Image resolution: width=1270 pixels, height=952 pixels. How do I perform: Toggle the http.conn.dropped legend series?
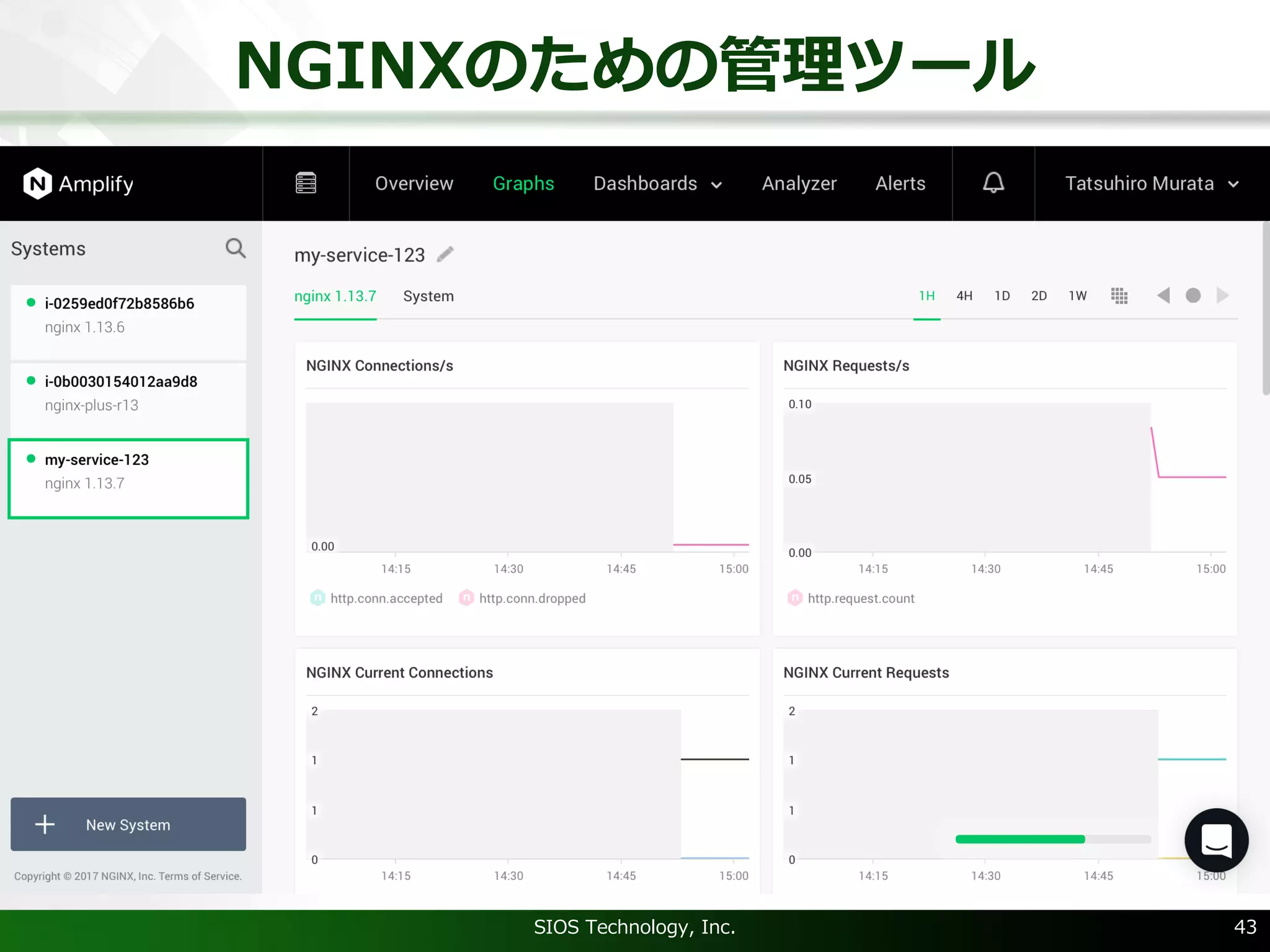coord(522,598)
